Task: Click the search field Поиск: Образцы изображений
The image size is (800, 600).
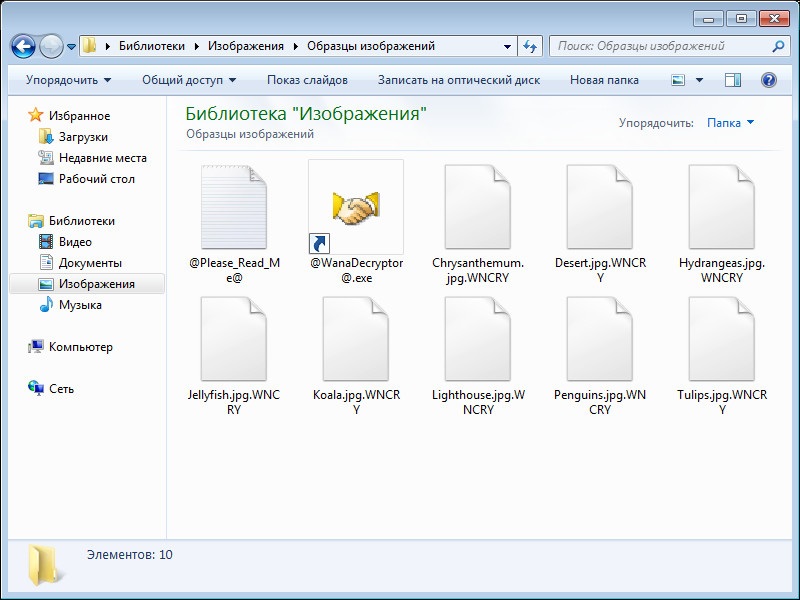Action: [660, 46]
